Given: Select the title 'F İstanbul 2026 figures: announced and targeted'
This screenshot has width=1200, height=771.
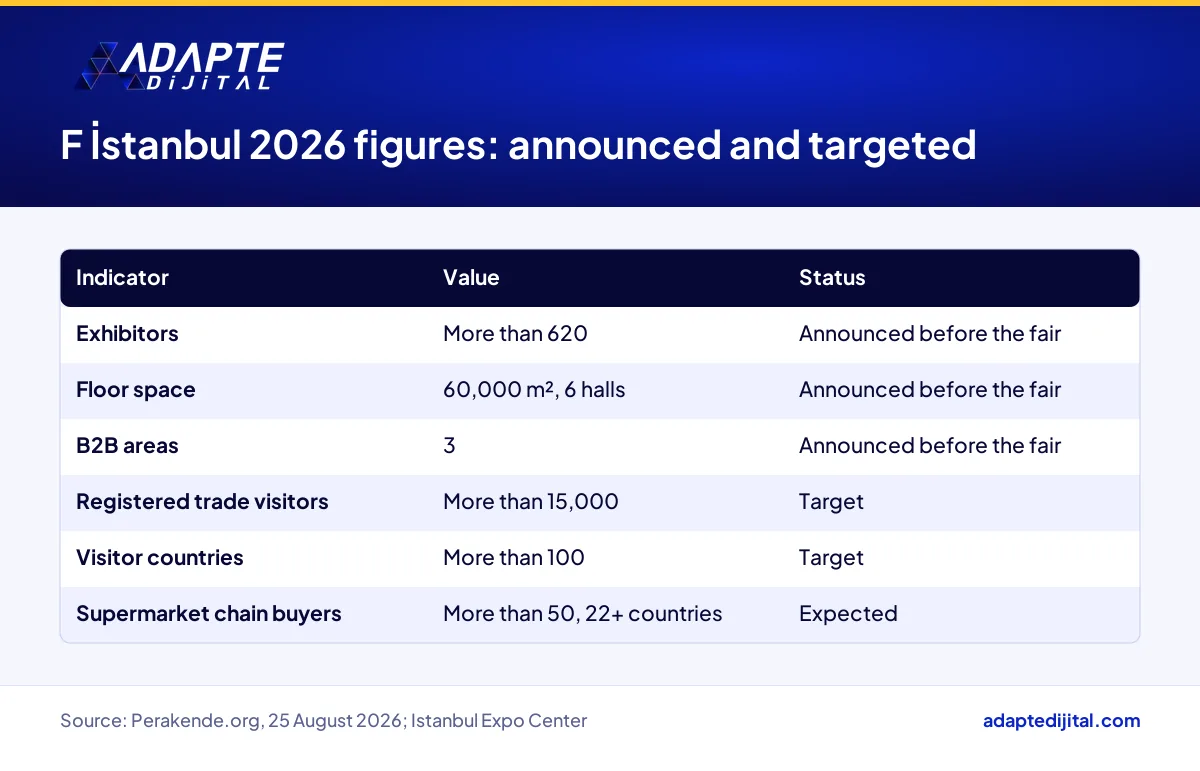Looking at the screenshot, I should [518, 145].
